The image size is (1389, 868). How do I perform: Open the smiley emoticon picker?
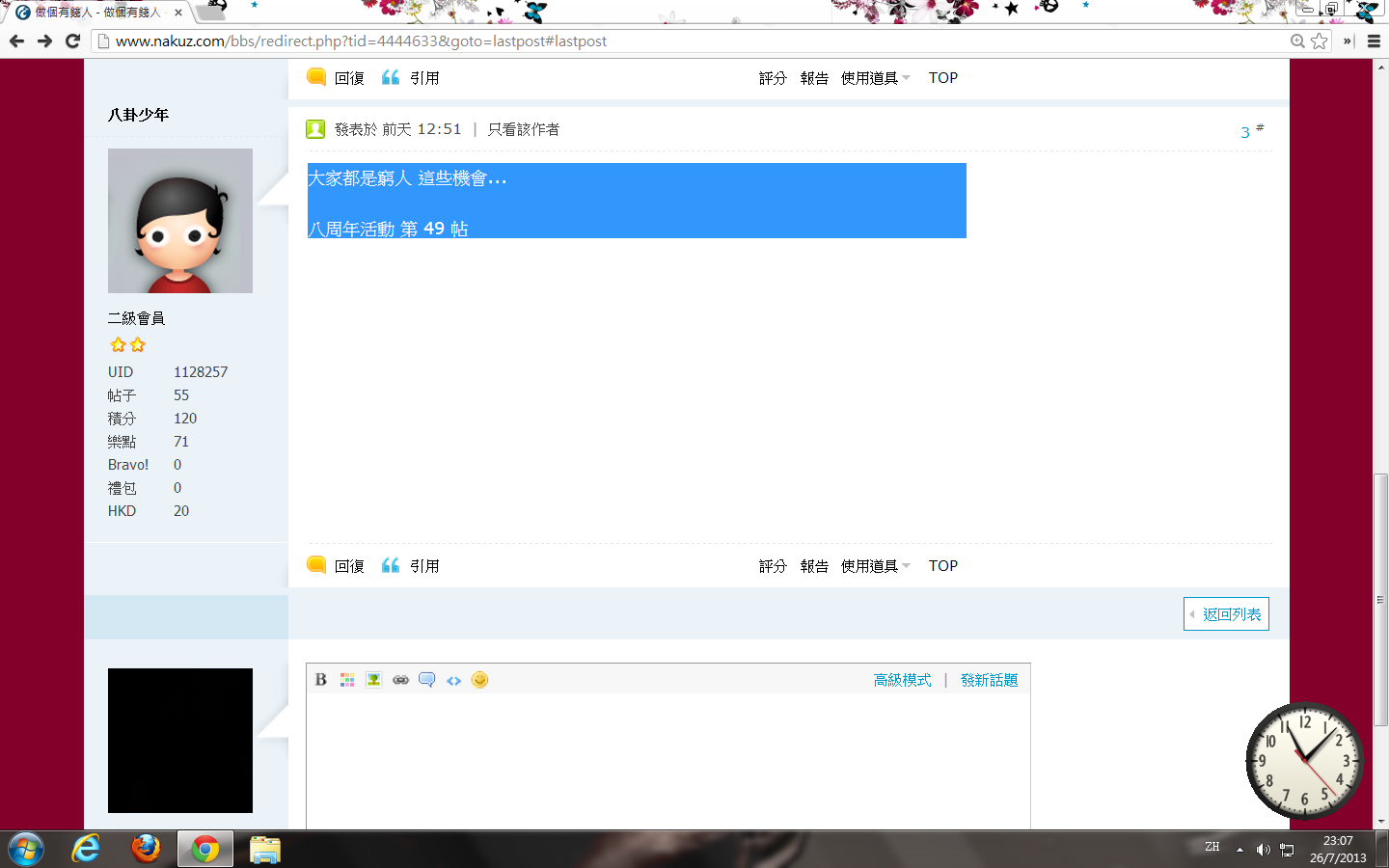479,680
